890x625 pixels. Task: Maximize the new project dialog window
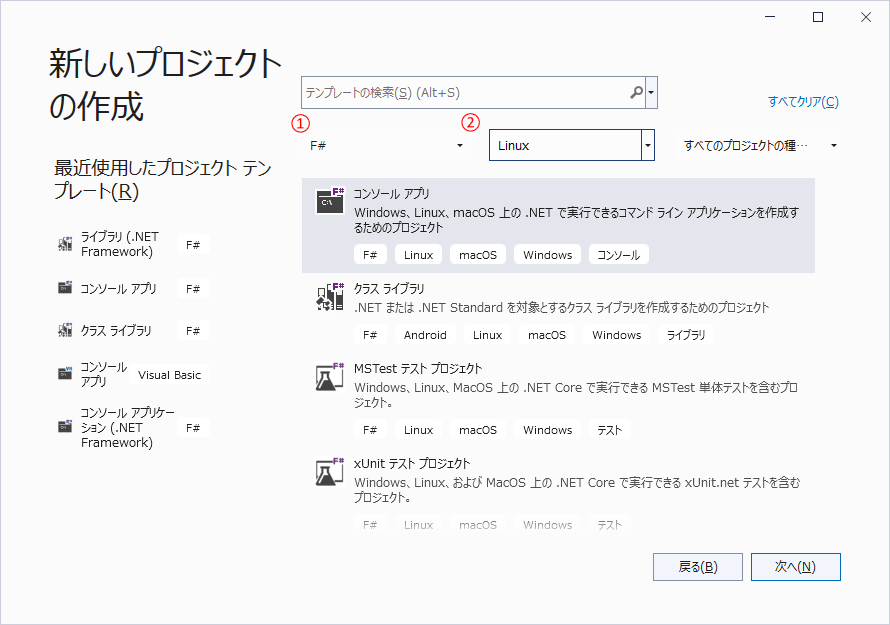tap(817, 17)
